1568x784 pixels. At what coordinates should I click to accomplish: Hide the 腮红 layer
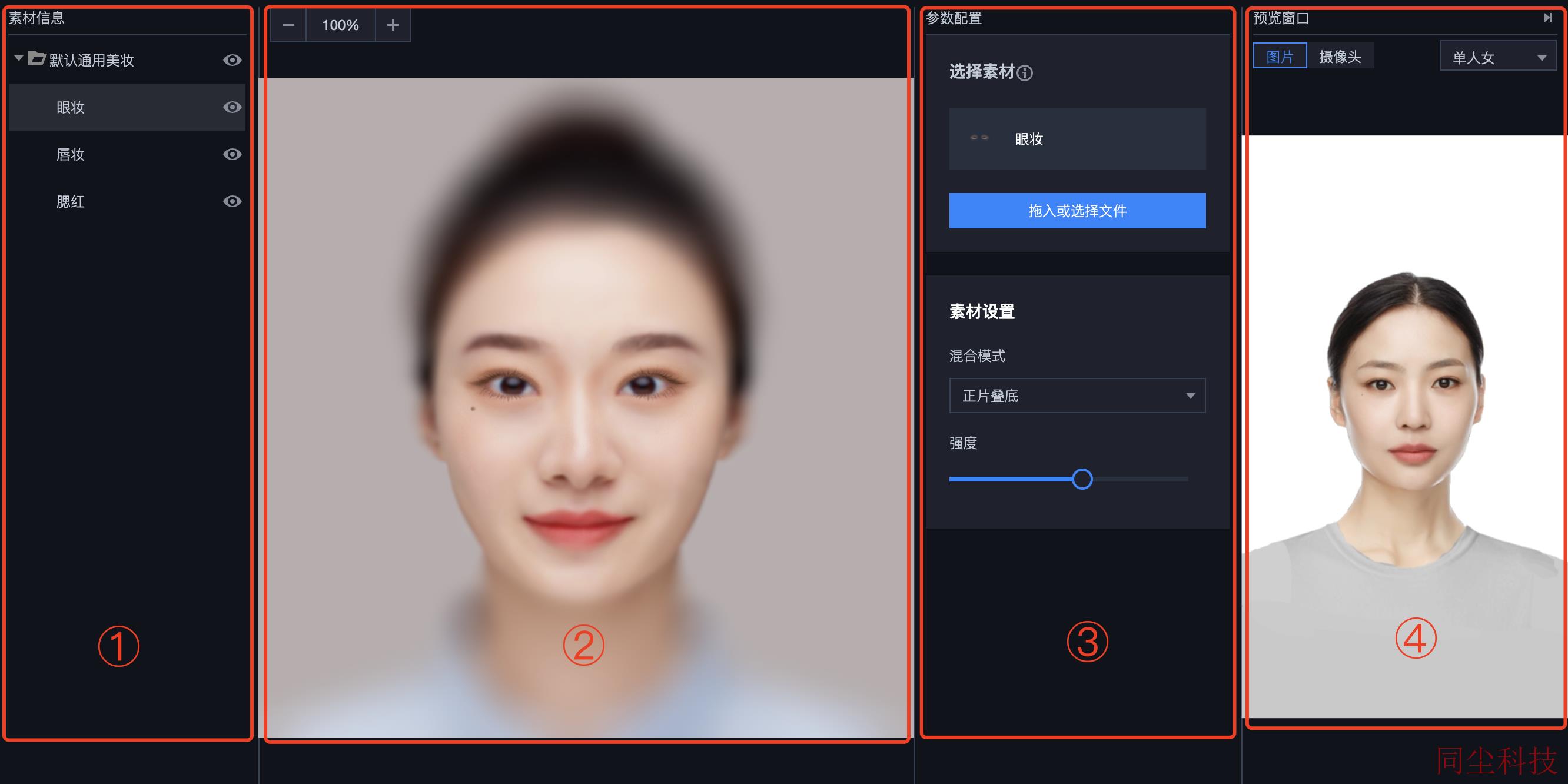232,201
